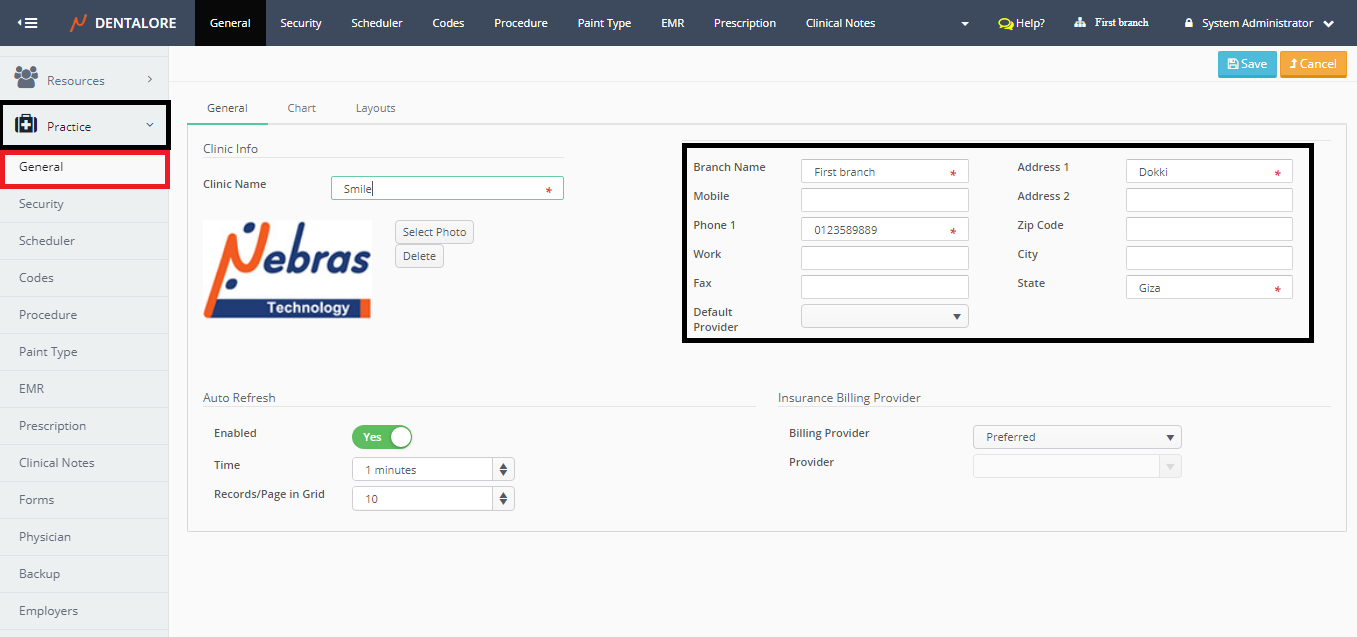The height and width of the screenshot is (637, 1357).
Task: Click the Help speech bubble icon
Action: click(x=1005, y=23)
